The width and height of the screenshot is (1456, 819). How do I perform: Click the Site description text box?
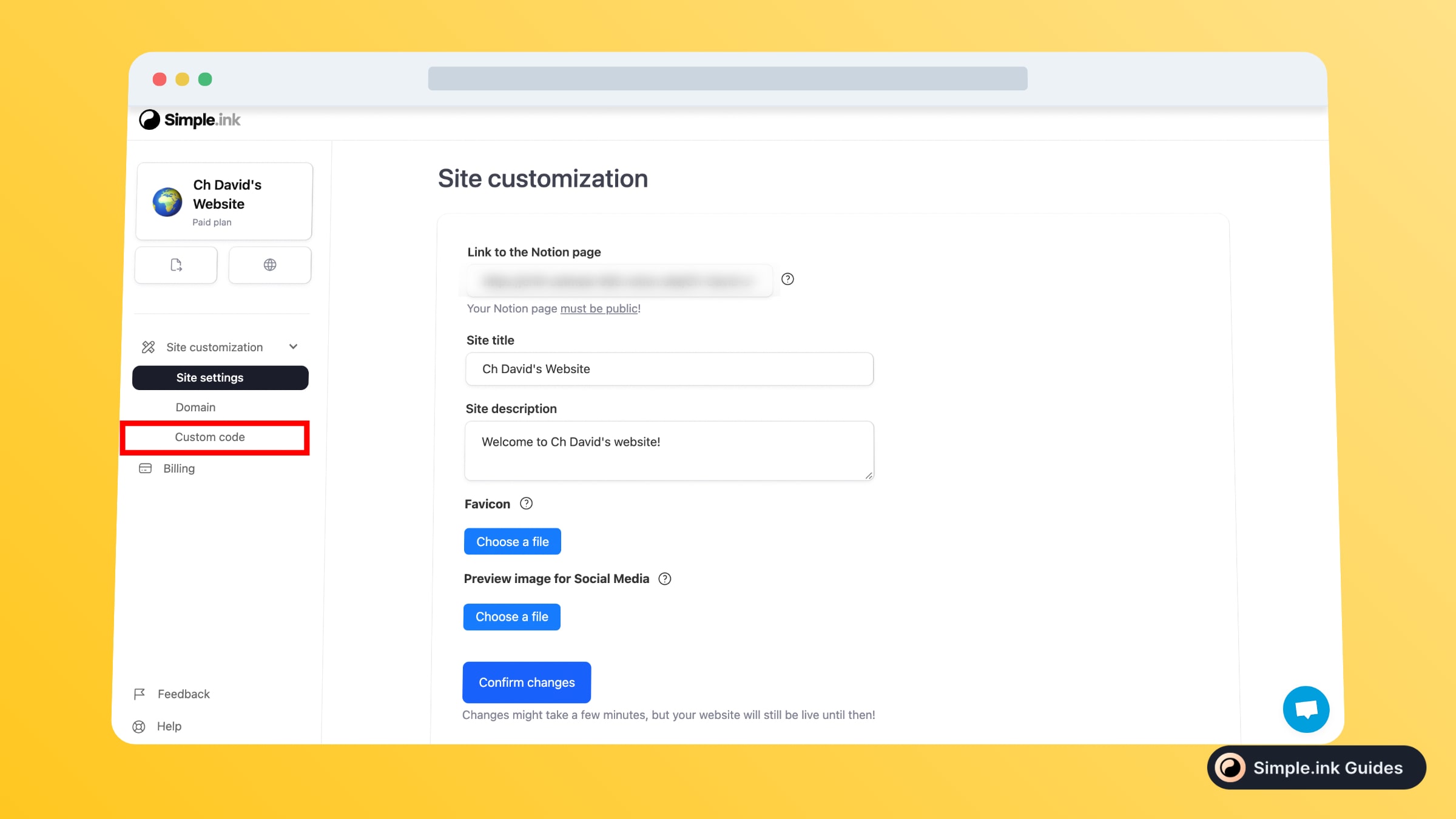[668, 450]
